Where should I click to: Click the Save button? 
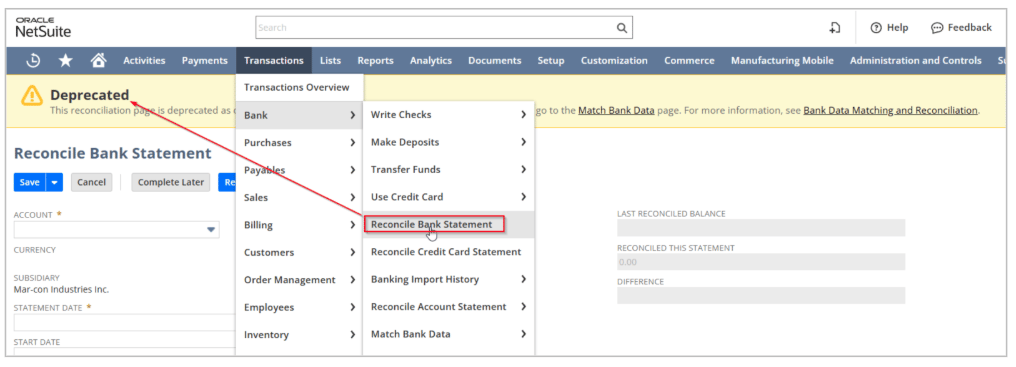point(30,183)
